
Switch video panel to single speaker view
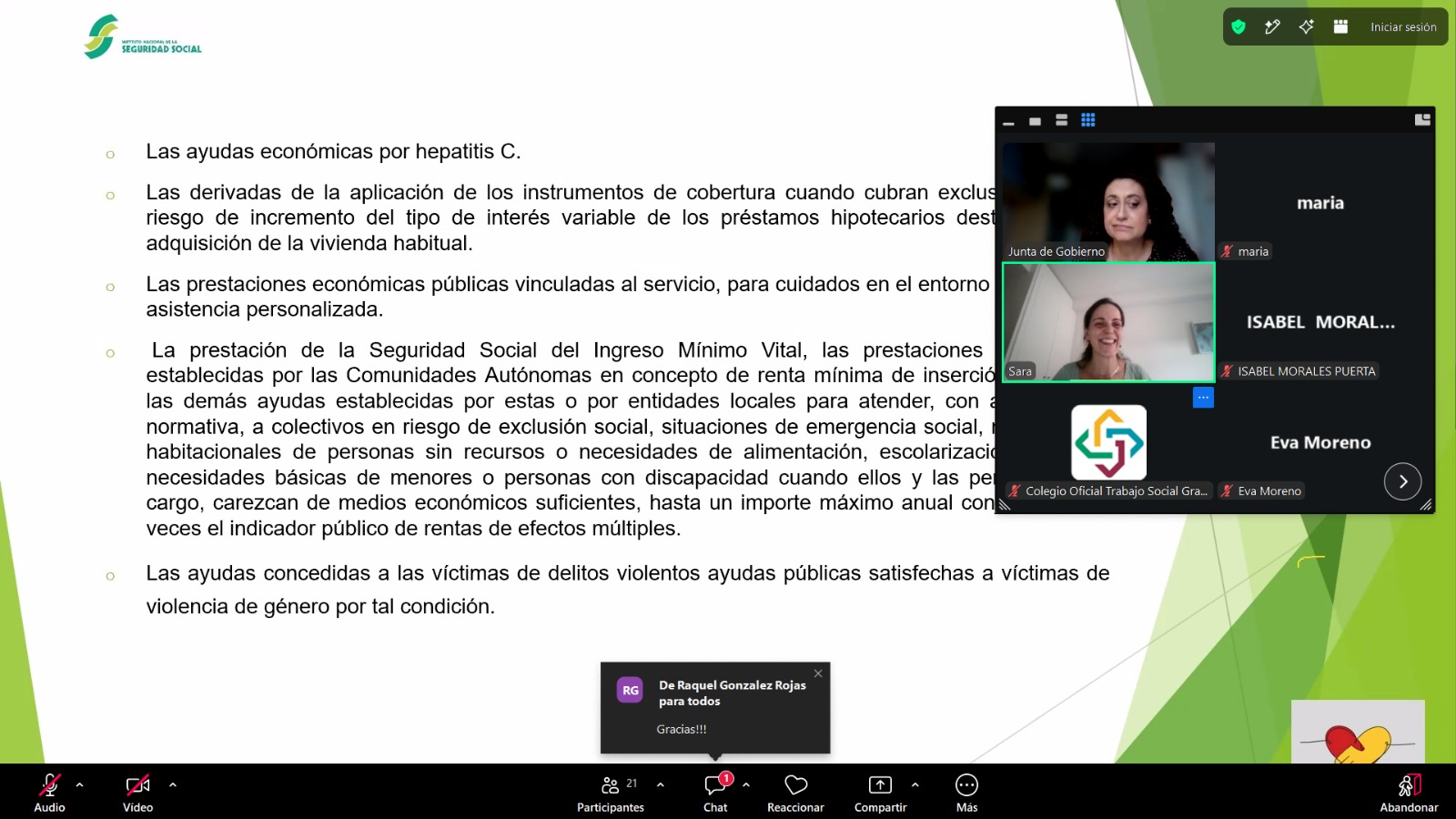point(1035,121)
